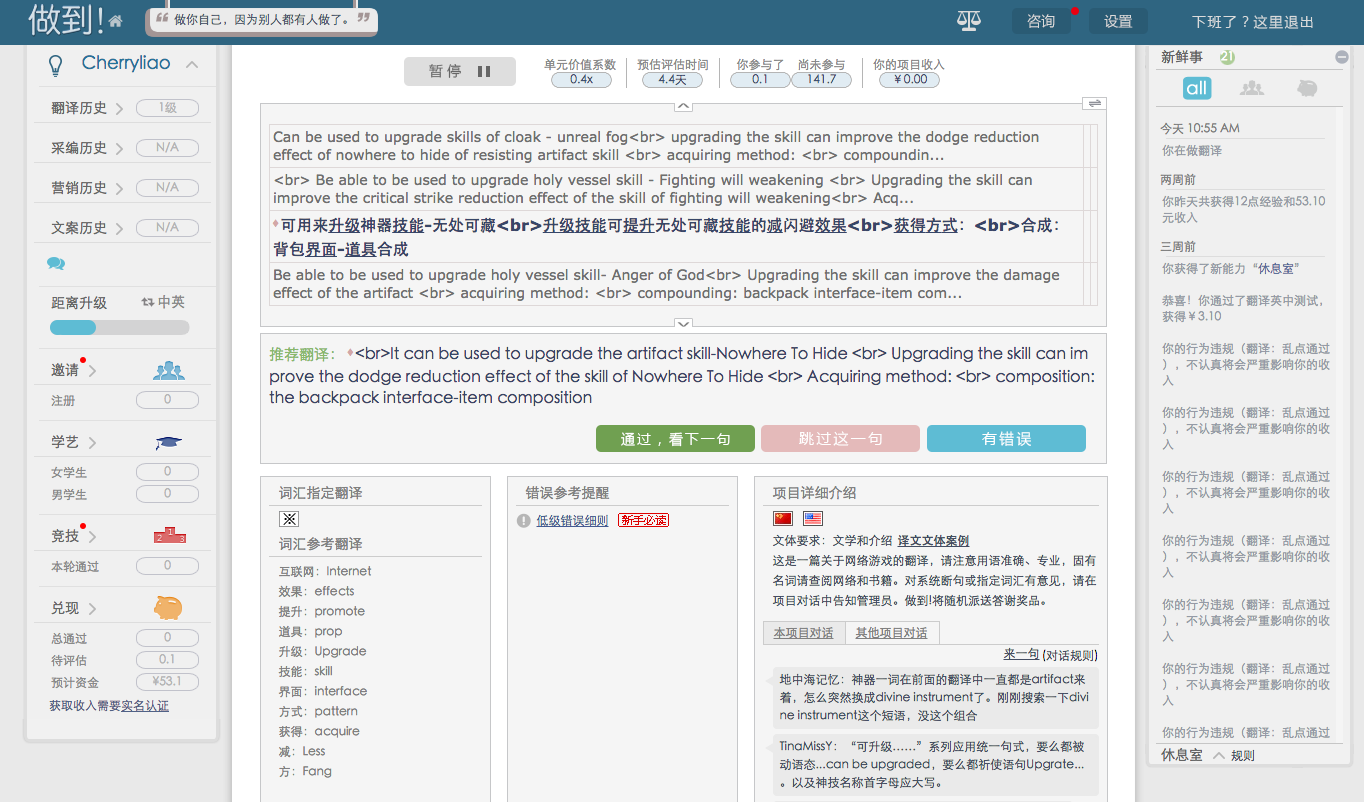Open the invite people group icon
The width and height of the screenshot is (1364, 802).
tap(169, 370)
